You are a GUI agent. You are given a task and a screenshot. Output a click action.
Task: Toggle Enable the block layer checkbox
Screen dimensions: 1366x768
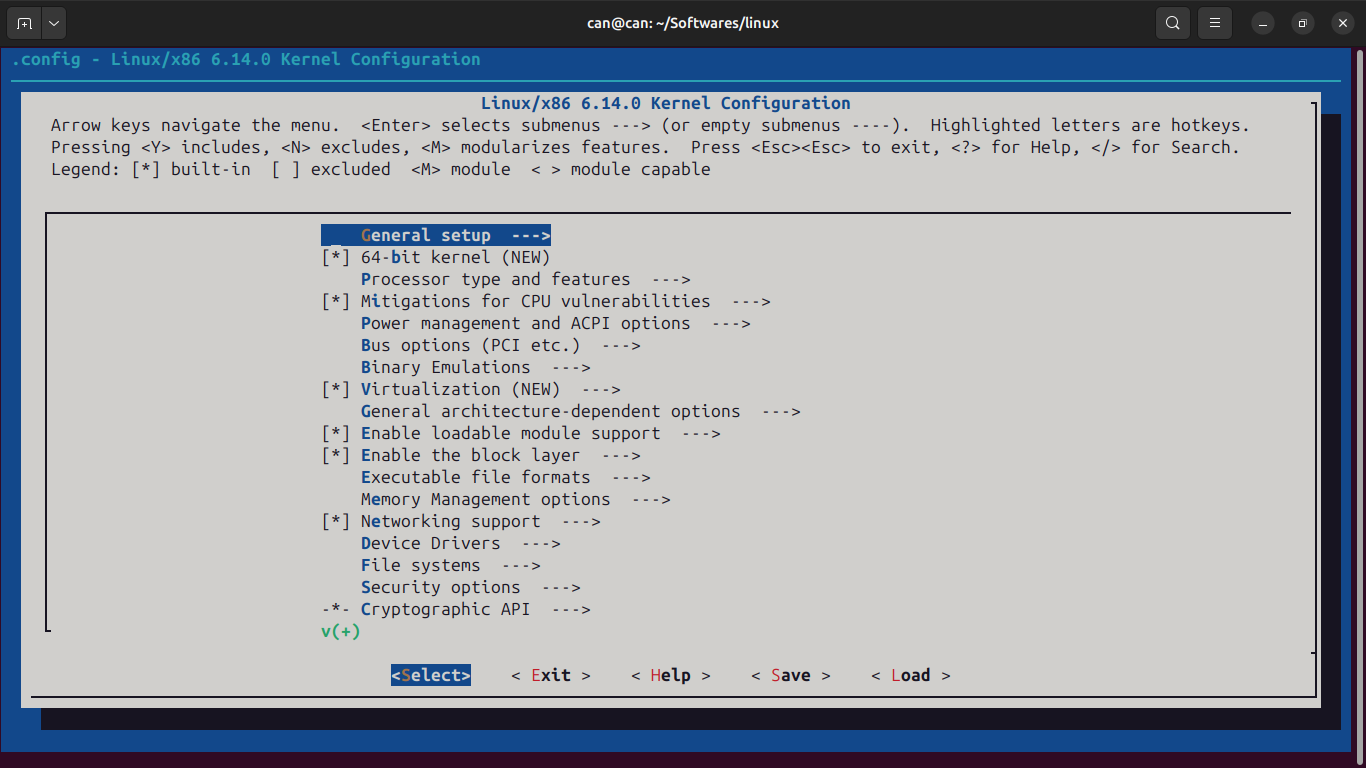(336, 455)
